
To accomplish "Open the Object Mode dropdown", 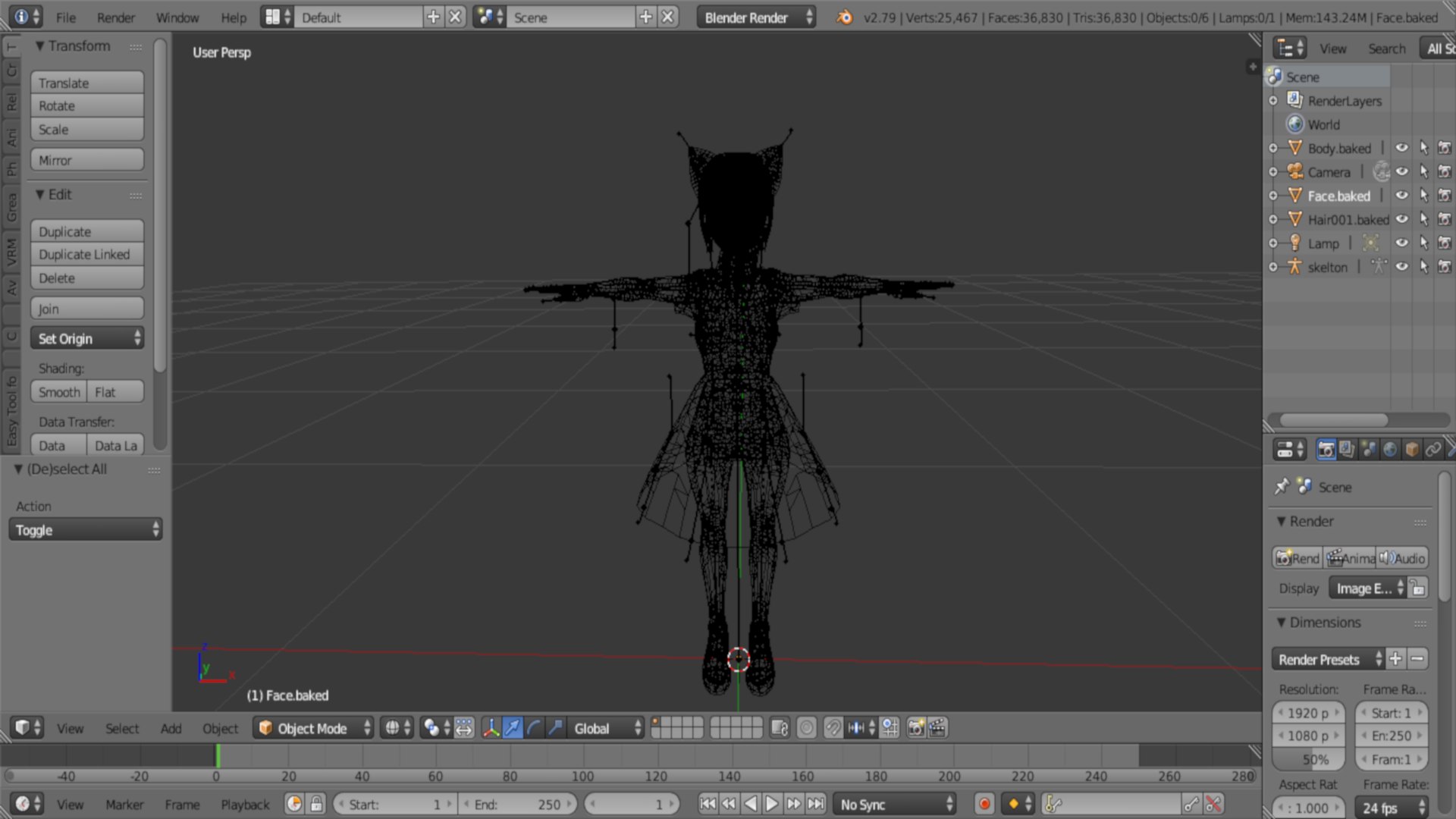I will point(313,728).
